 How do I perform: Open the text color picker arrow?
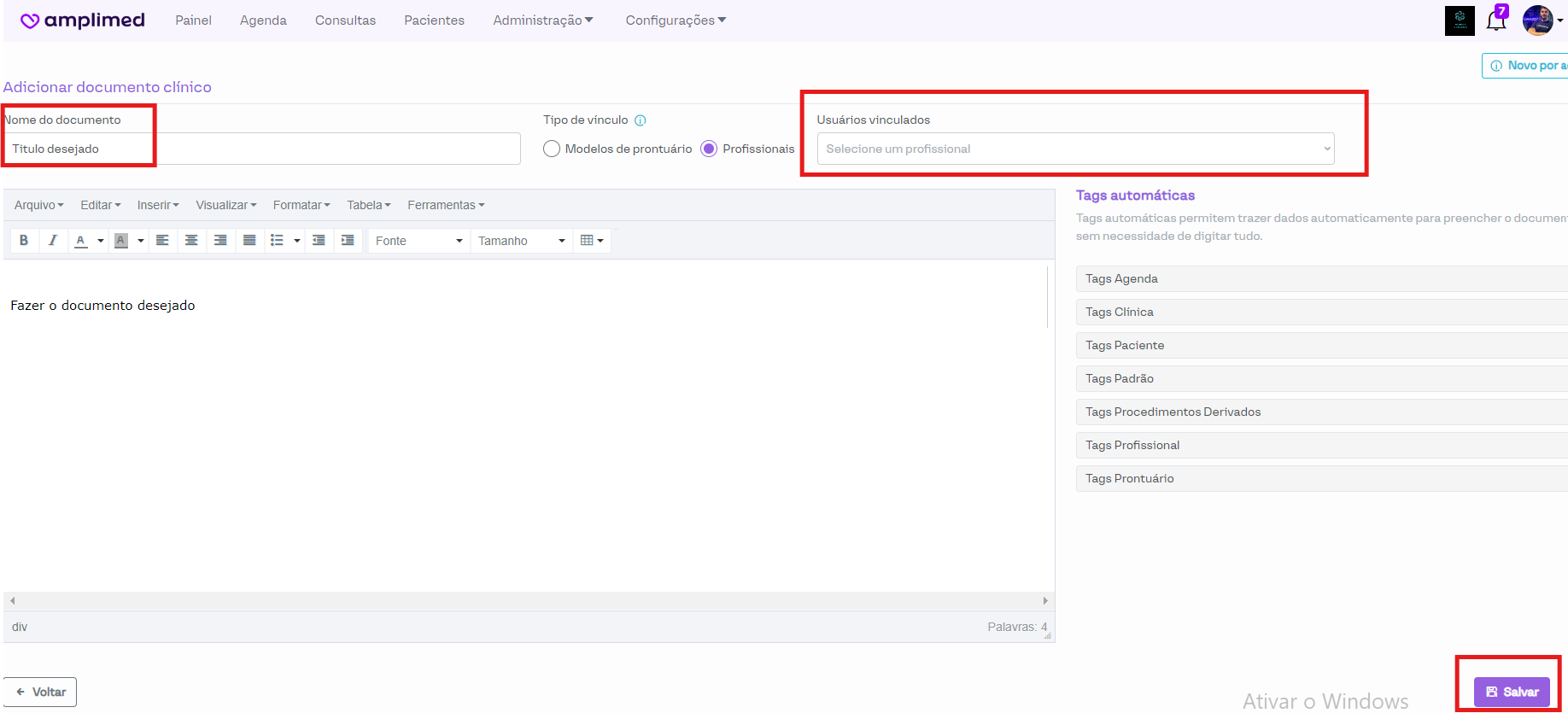(x=101, y=241)
